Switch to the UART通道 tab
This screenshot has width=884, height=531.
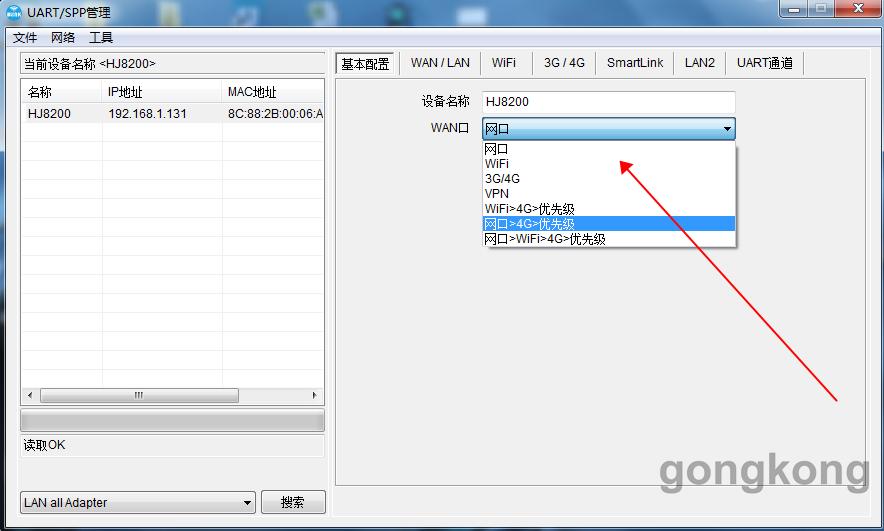tap(764, 63)
